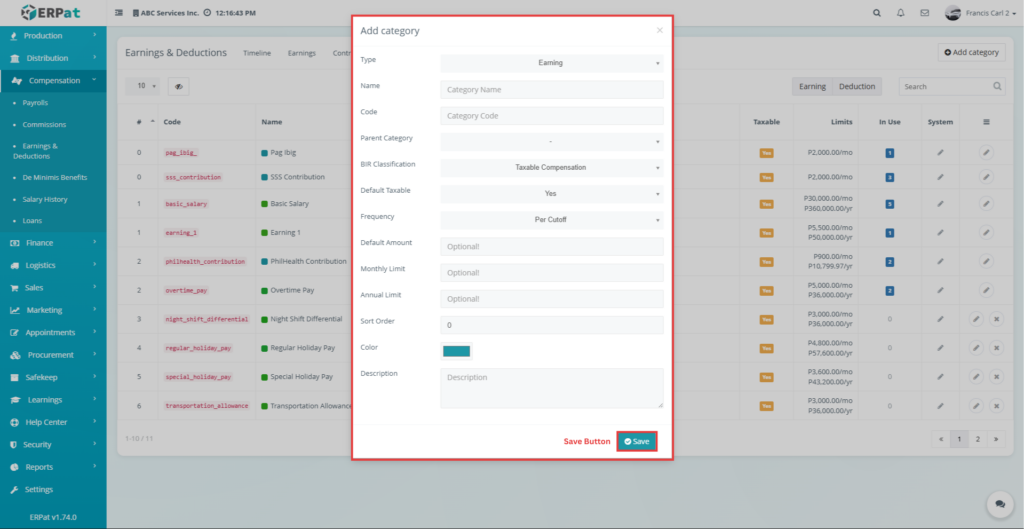This screenshot has width=1024, height=529.
Task: Switch the list filter to Deduction
Action: click(x=857, y=87)
